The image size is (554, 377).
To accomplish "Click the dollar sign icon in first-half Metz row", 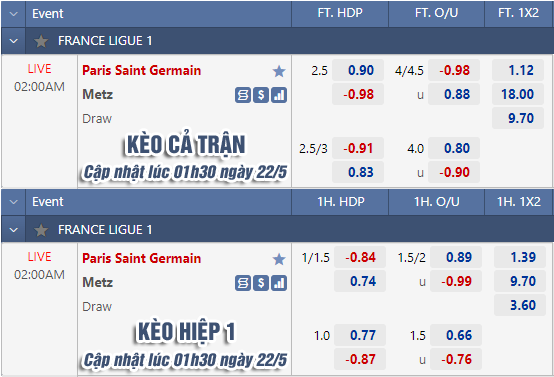I will click(x=261, y=283).
